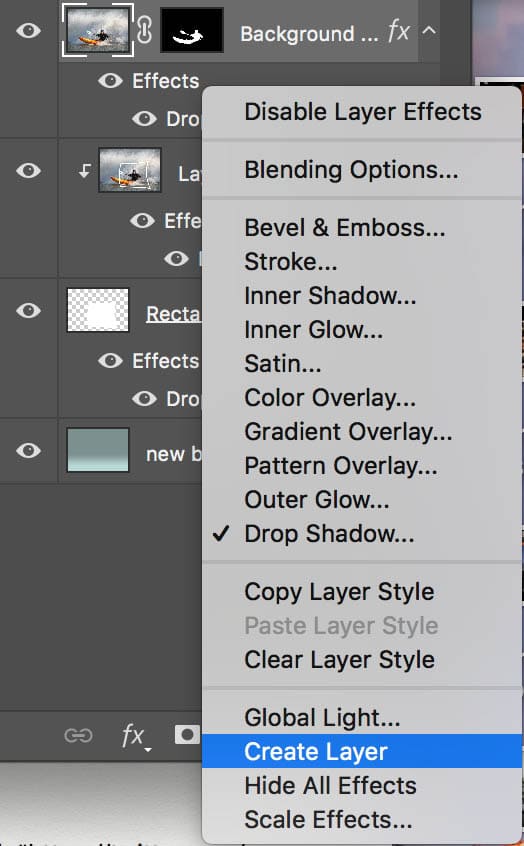Image resolution: width=524 pixels, height=846 pixels.
Task: Click the fx icon on Background layer
Action: click(398, 31)
